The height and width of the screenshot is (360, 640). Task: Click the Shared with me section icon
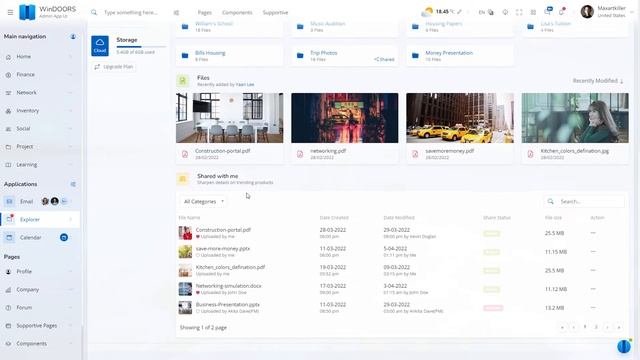[x=183, y=179]
